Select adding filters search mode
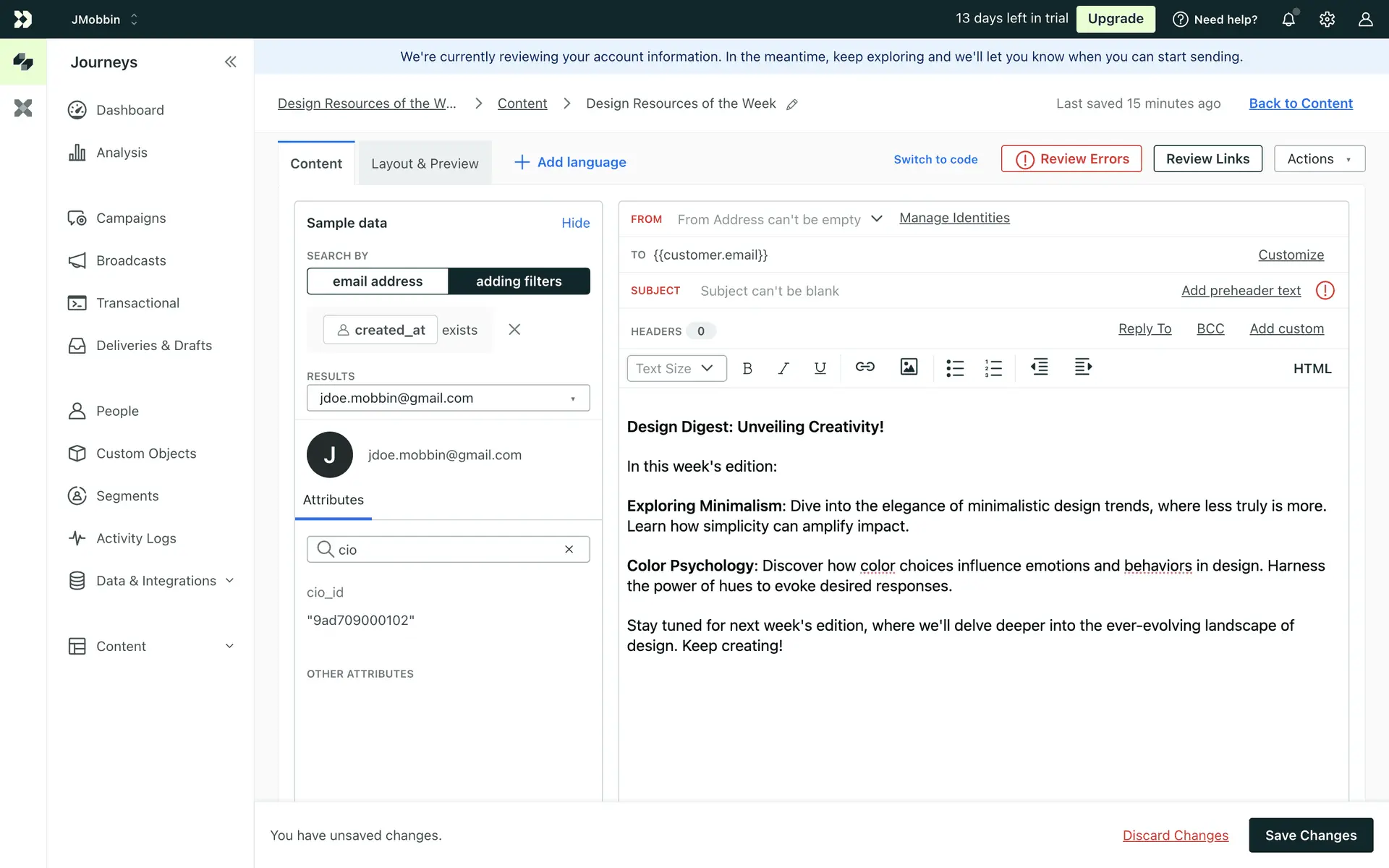 tap(519, 281)
